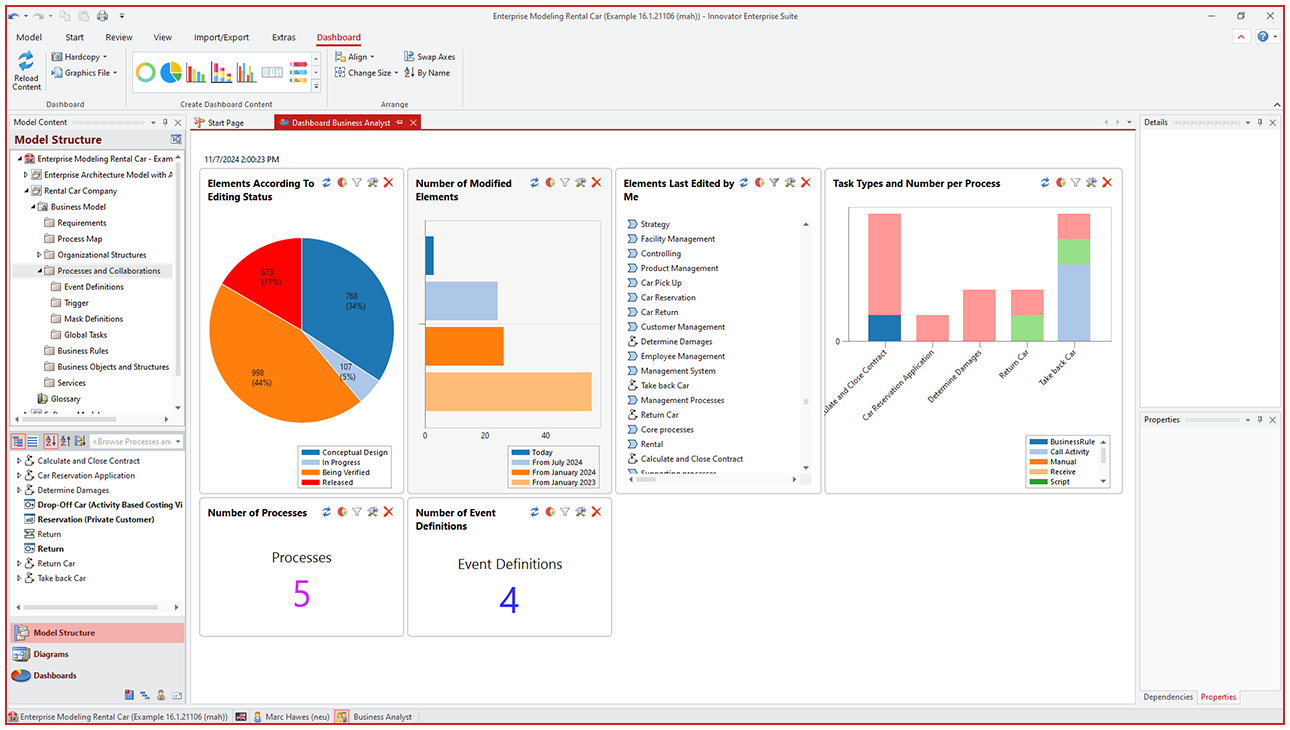Toggle descending A-Z sort in Model Content
1290x730 pixels.
tap(51, 440)
